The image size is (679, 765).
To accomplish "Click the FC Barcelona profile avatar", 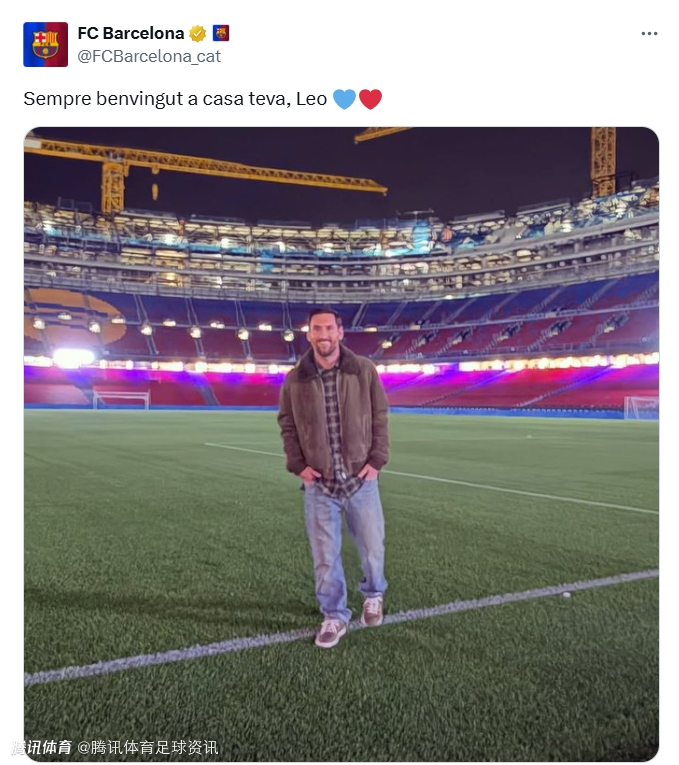I will point(45,44).
